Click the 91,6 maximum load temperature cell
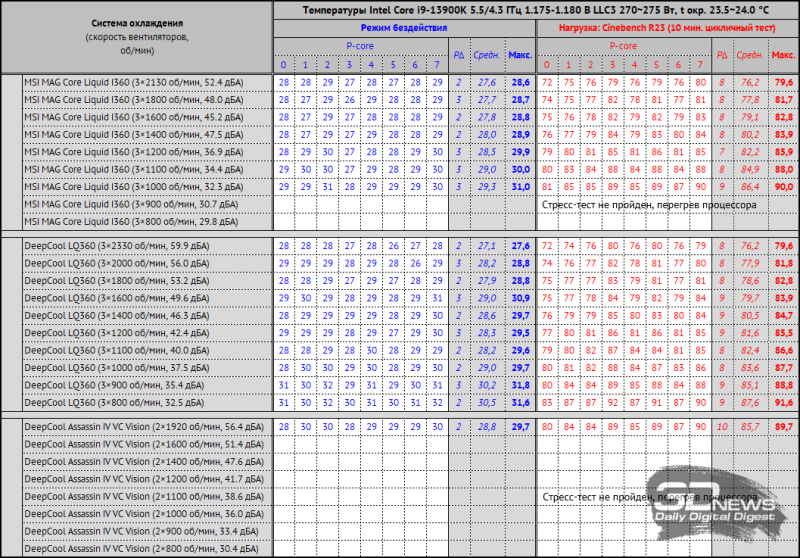This screenshot has width=800, height=558. (x=782, y=402)
